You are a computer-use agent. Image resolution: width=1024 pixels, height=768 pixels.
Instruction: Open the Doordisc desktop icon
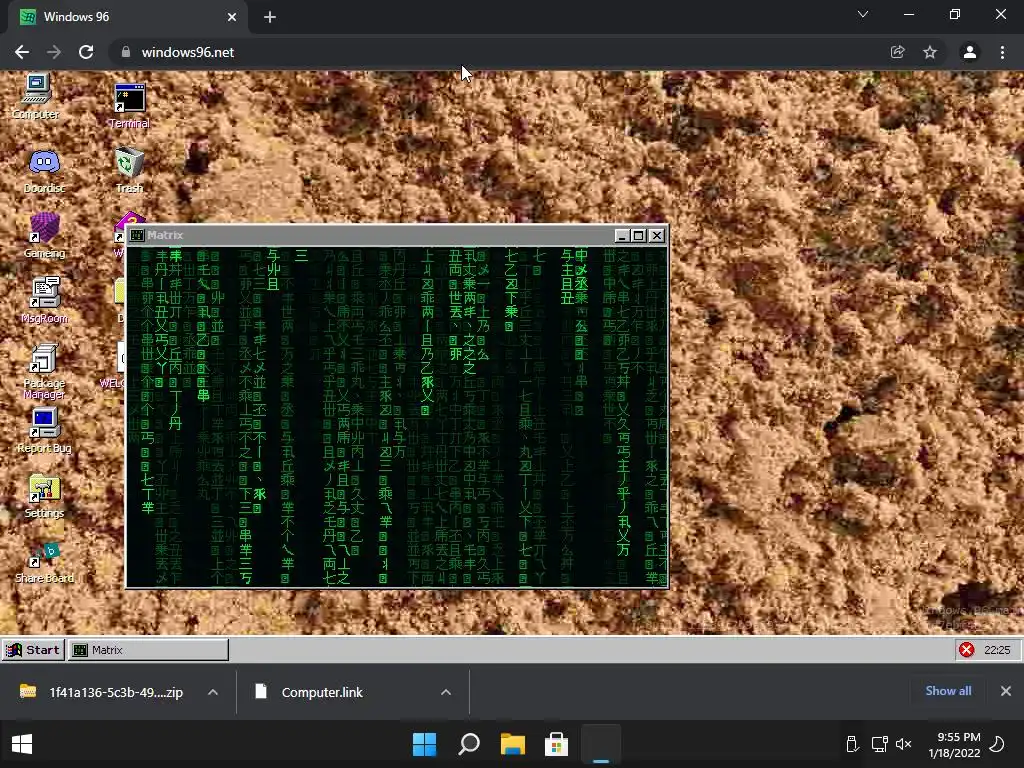pos(44,170)
